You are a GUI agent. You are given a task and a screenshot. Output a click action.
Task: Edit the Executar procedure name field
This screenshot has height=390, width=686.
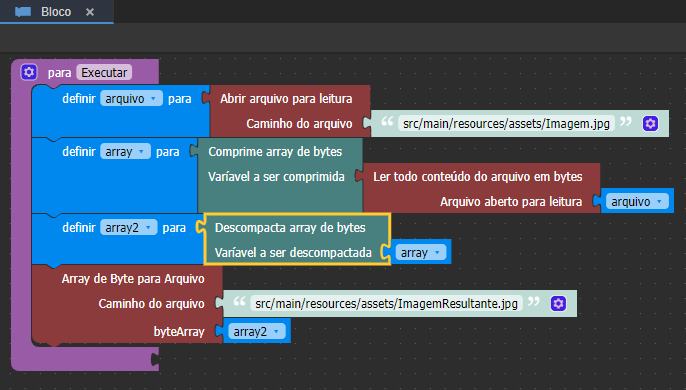pos(104,72)
